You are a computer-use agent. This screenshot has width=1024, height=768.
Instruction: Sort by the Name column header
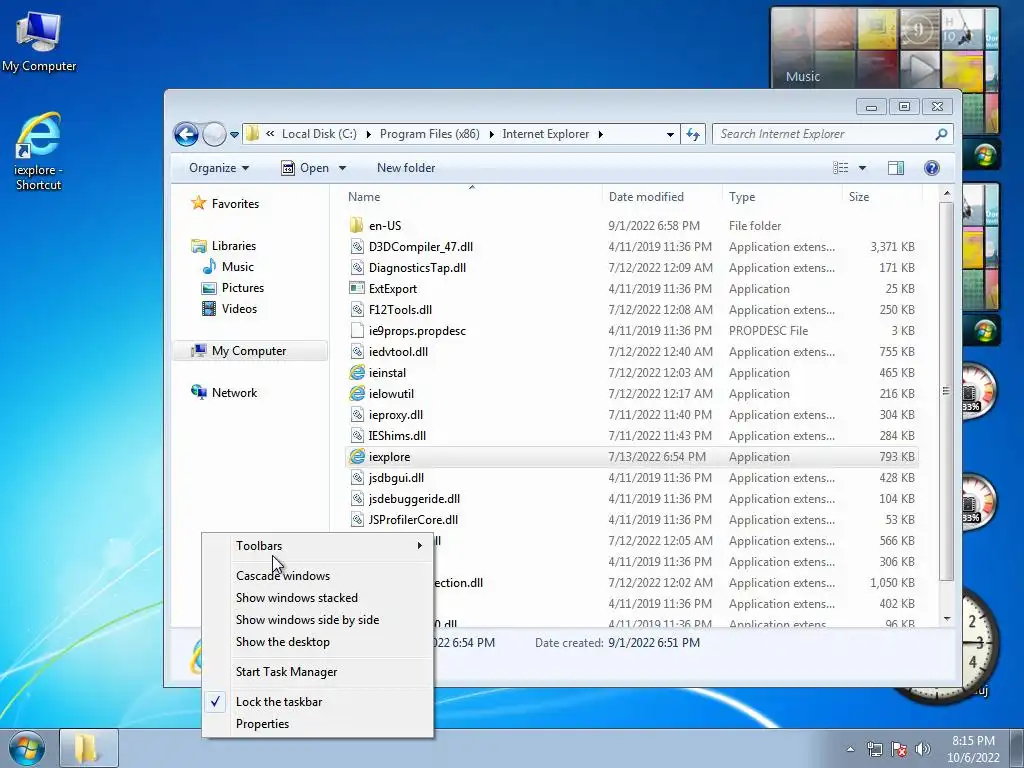(472, 197)
